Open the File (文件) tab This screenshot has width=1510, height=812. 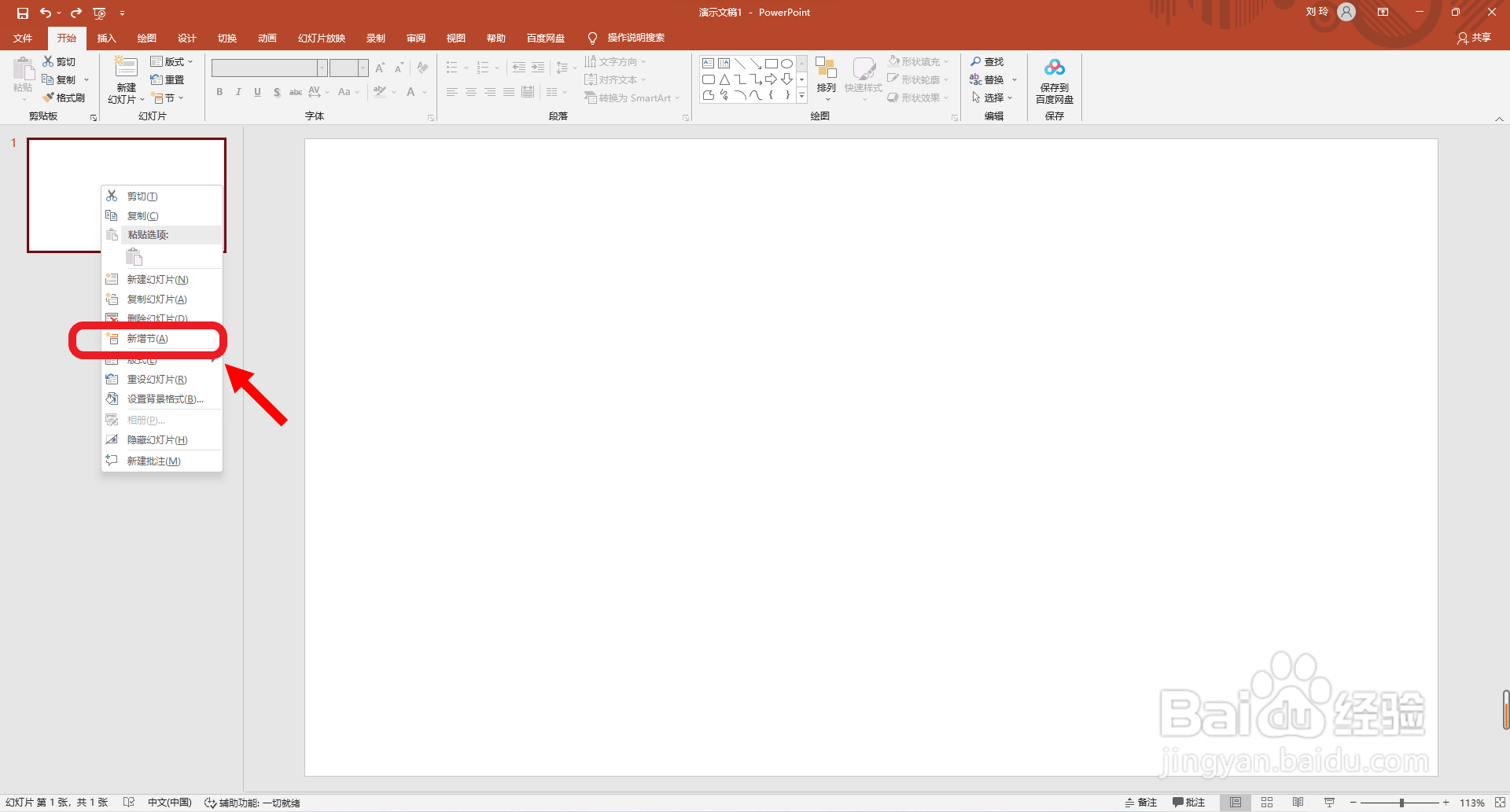23,38
